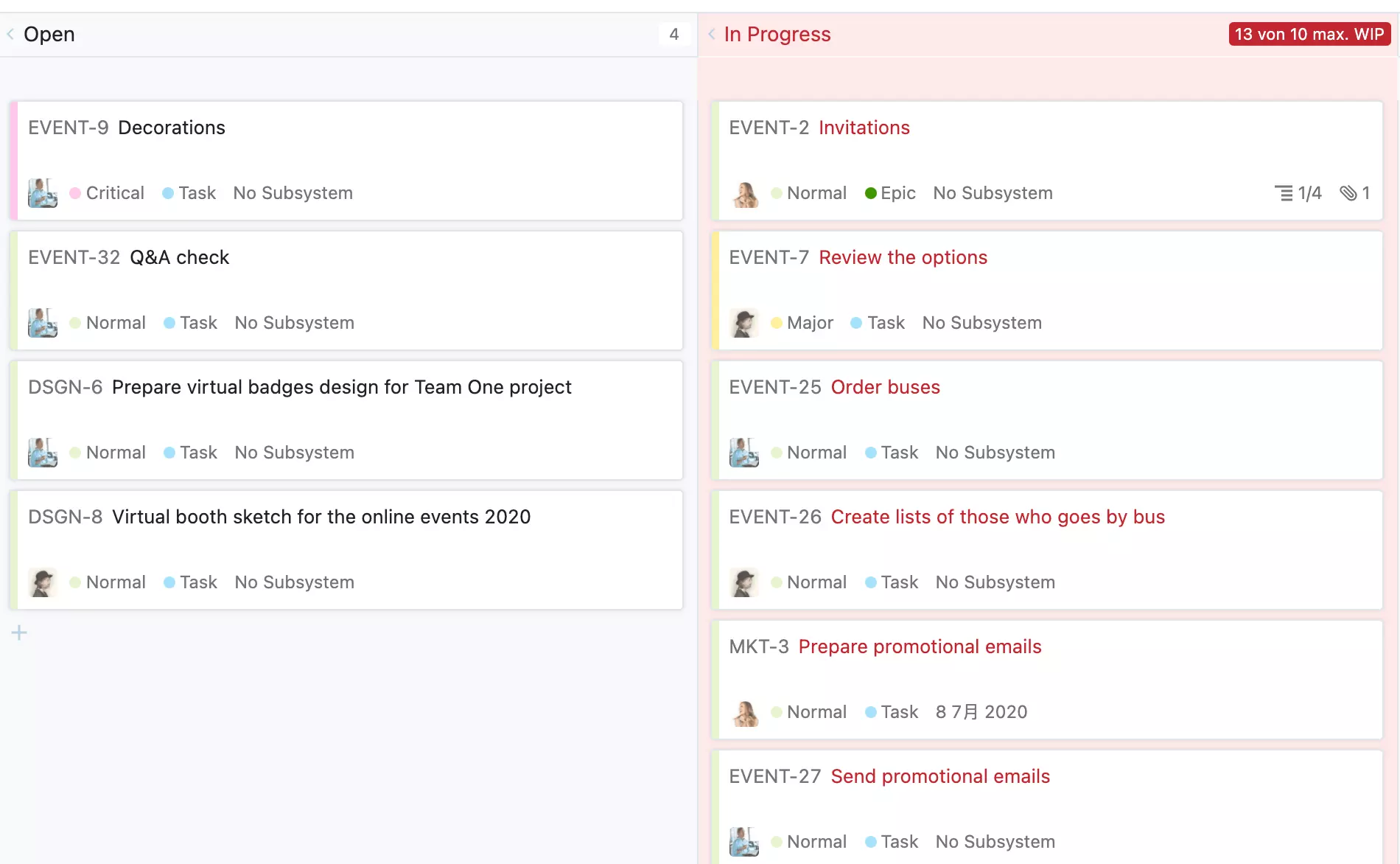1400x864 pixels.
Task: Click assignee avatar on DSGN-8 card
Action: 43,582
